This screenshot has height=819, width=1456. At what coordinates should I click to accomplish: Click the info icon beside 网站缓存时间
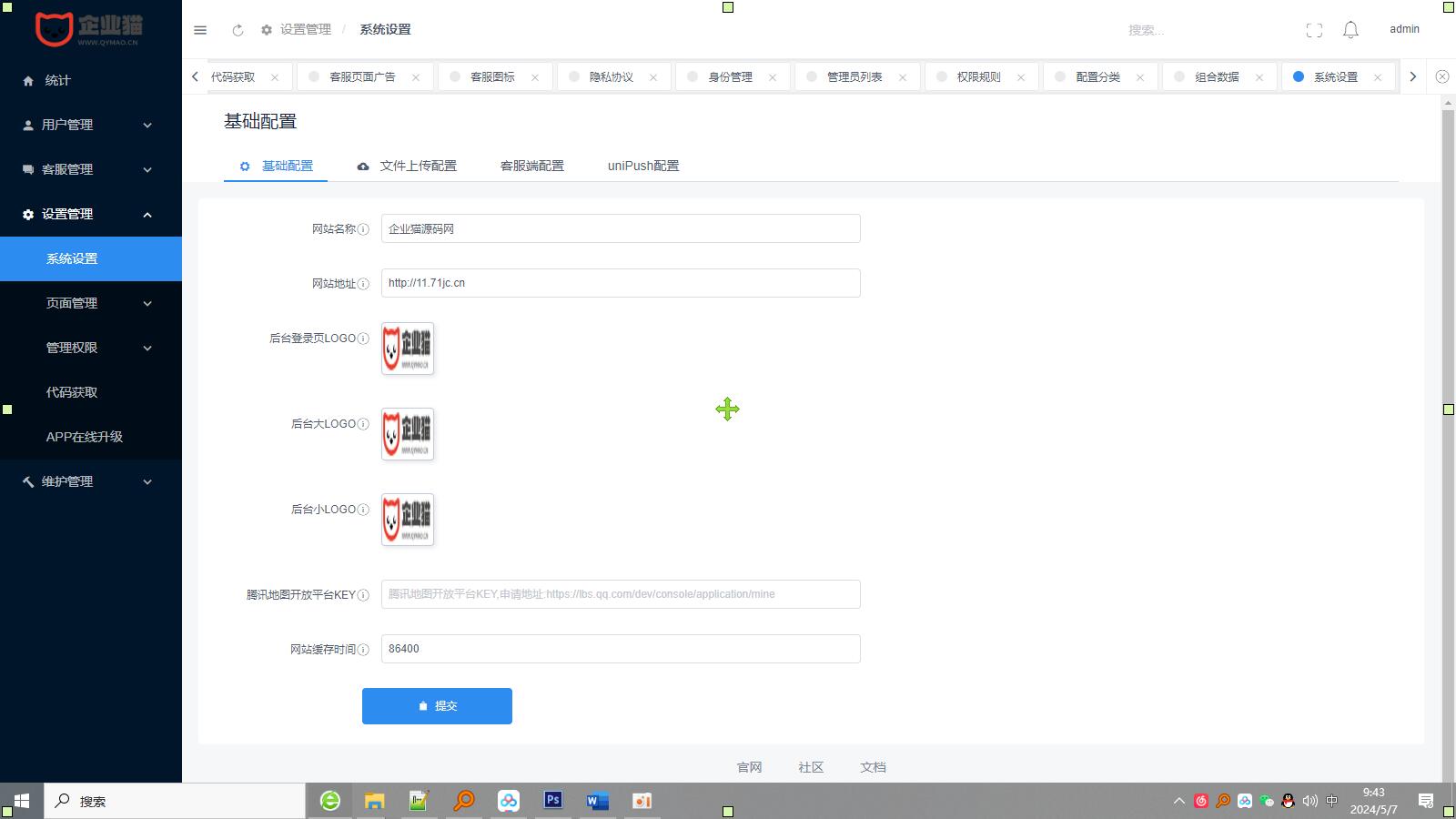[x=363, y=650]
